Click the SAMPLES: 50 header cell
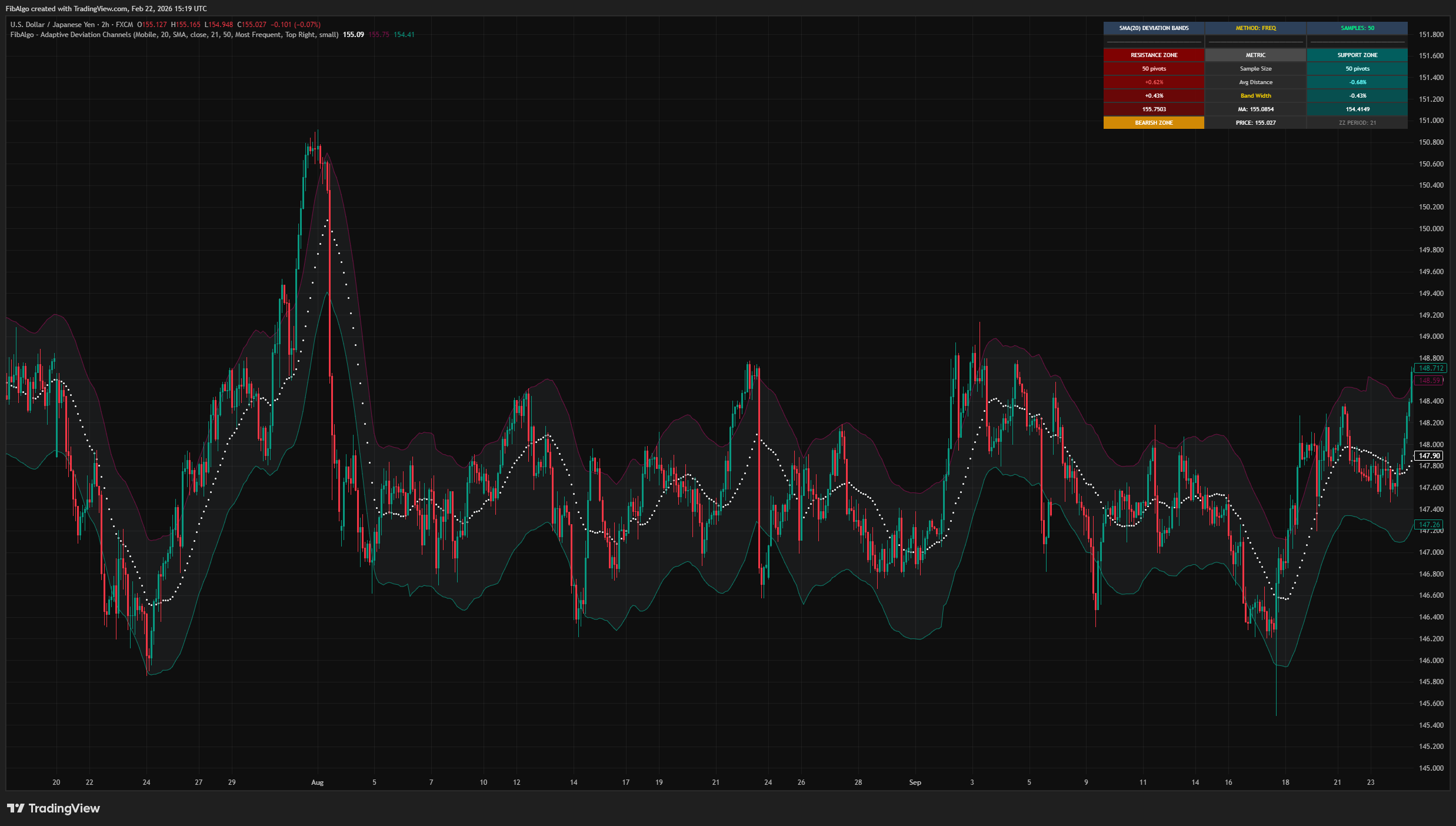 coord(1358,28)
